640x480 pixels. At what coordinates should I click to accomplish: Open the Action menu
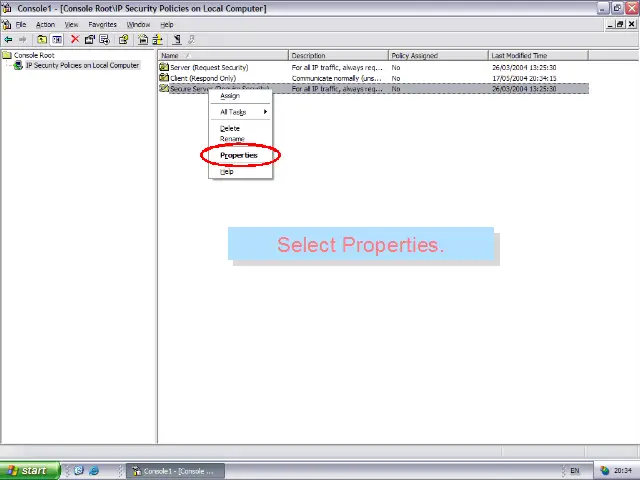[x=45, y=24]
